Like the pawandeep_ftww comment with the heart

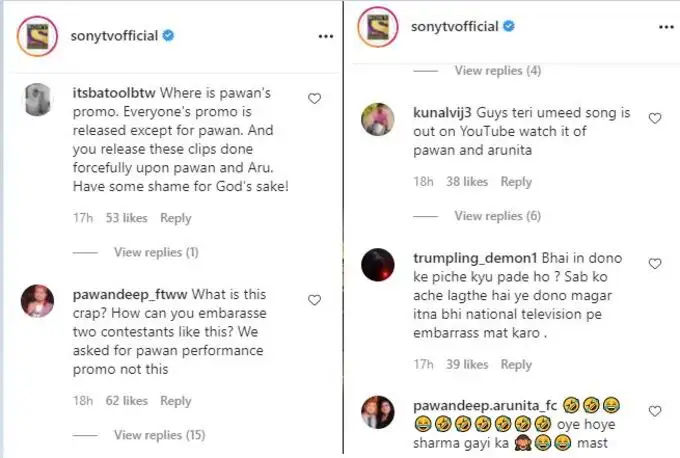point(315,300)
